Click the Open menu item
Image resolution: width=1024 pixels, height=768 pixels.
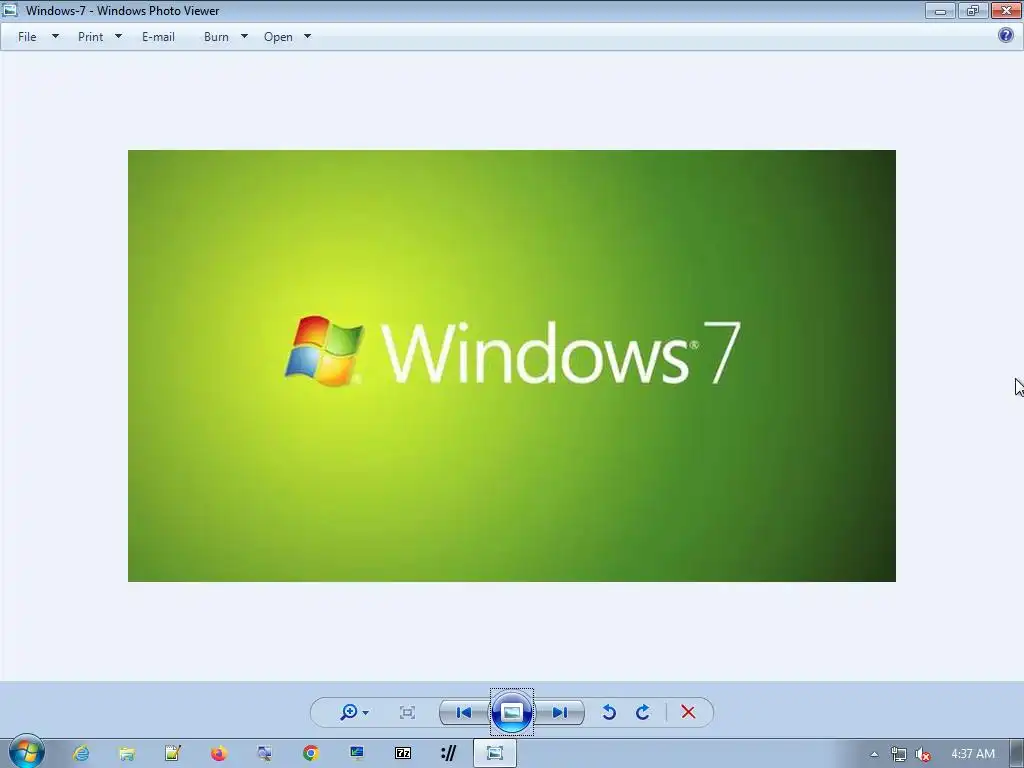278,37
